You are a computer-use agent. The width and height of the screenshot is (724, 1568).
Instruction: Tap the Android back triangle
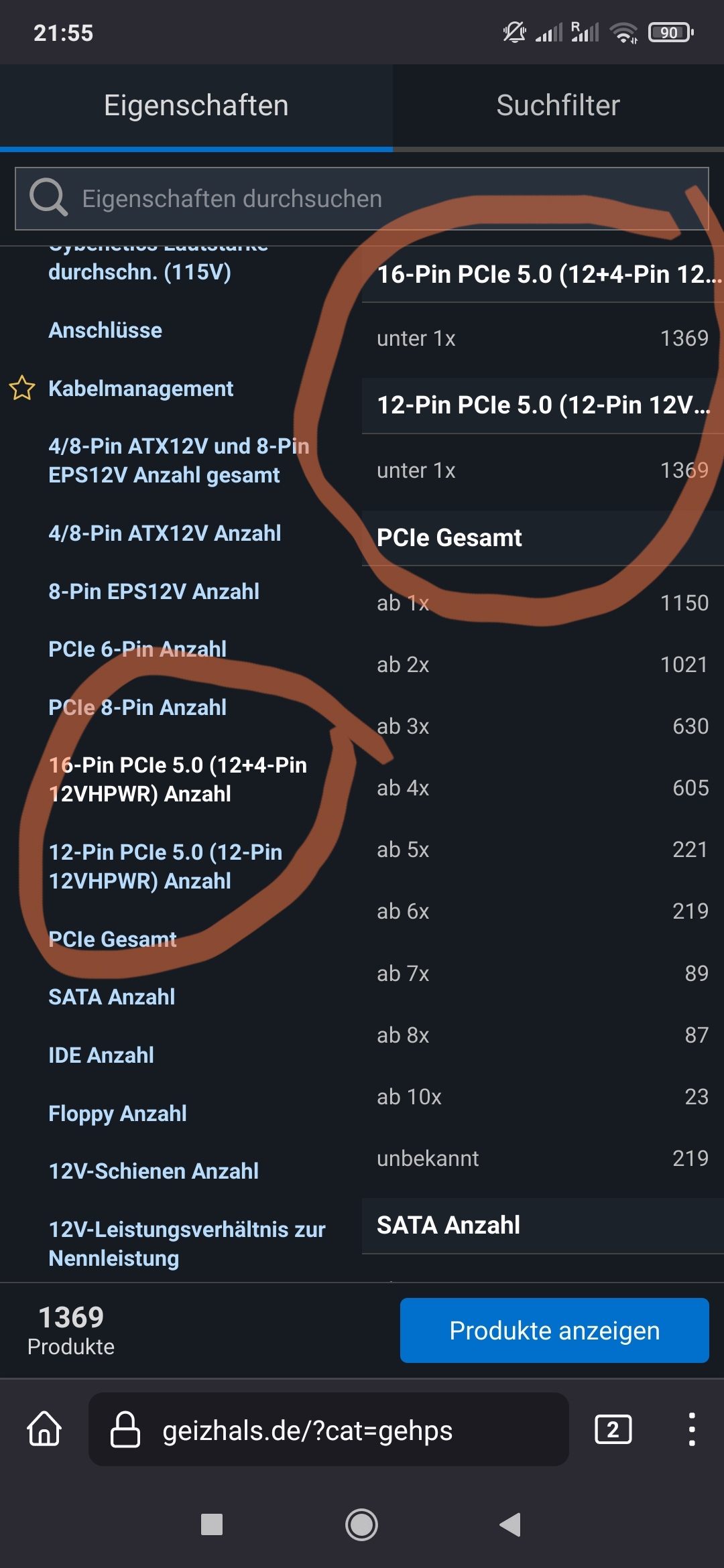[511, 1524]
